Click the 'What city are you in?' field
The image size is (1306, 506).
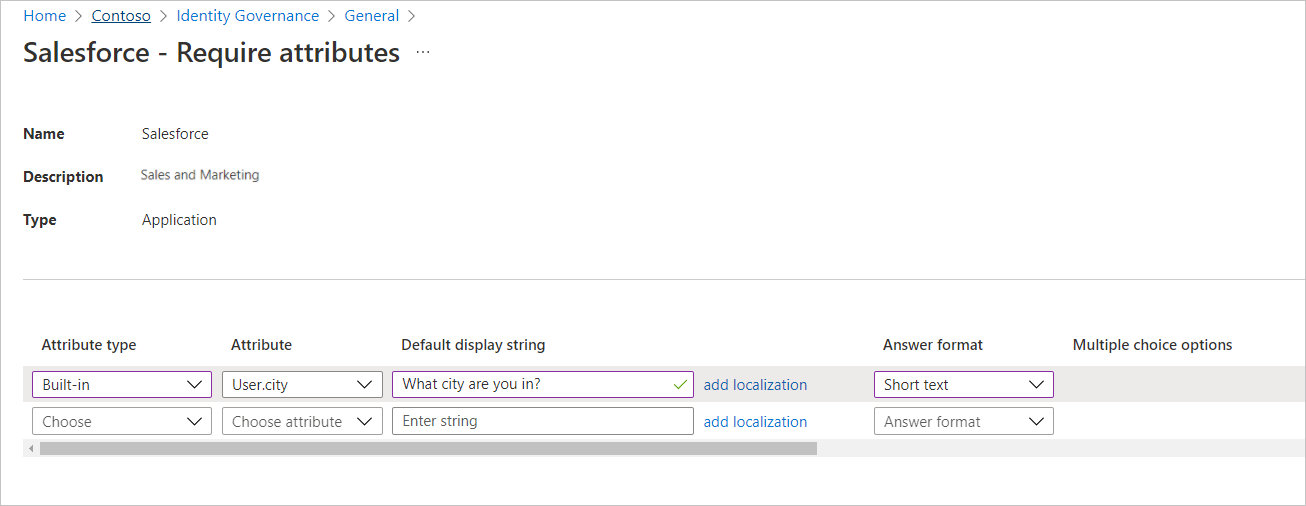pyautogui.click(x=530, y=385)
